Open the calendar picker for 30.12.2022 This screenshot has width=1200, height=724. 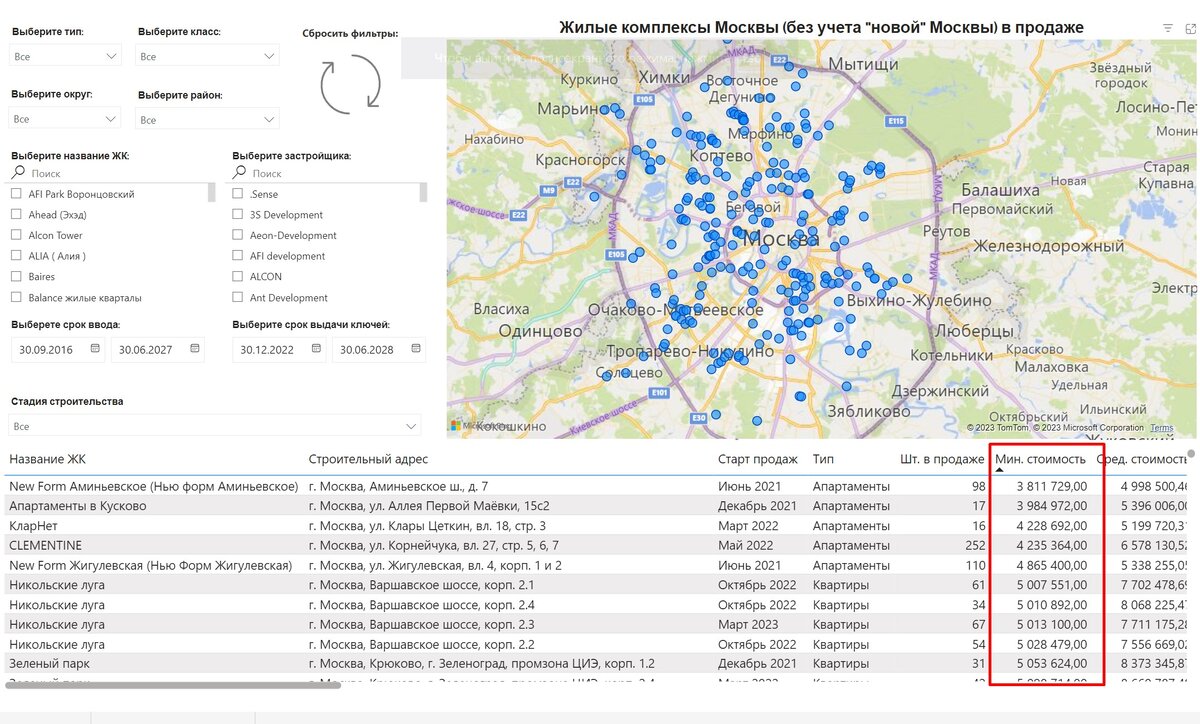coord(317,349)
